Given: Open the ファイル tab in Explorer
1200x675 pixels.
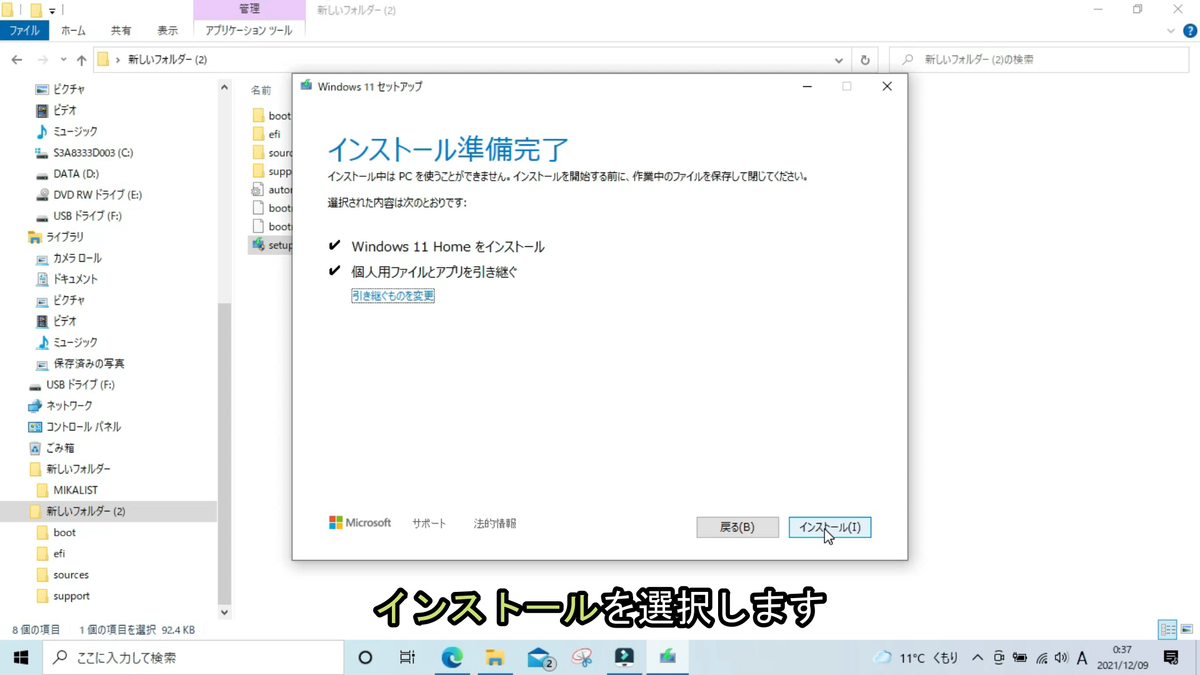Looking at the screenshot, I should [x=24, y=31].
